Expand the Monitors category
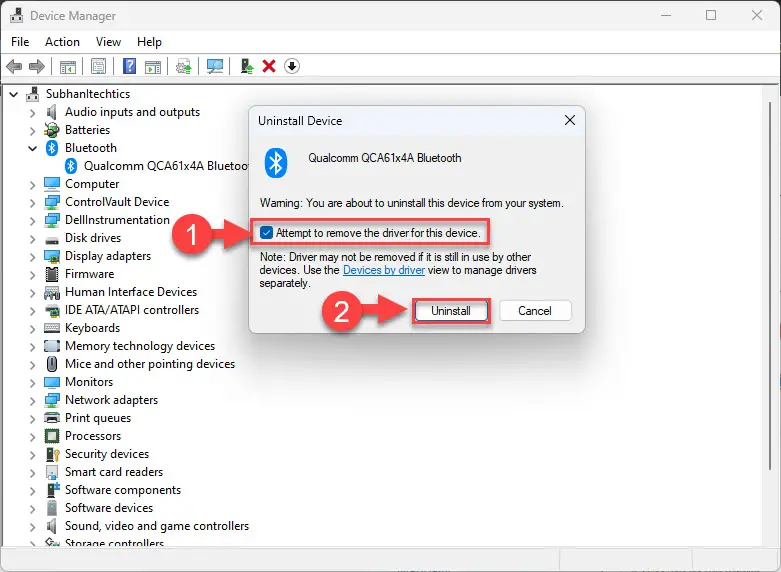This screenshot has height=572, width=781. 33,383
